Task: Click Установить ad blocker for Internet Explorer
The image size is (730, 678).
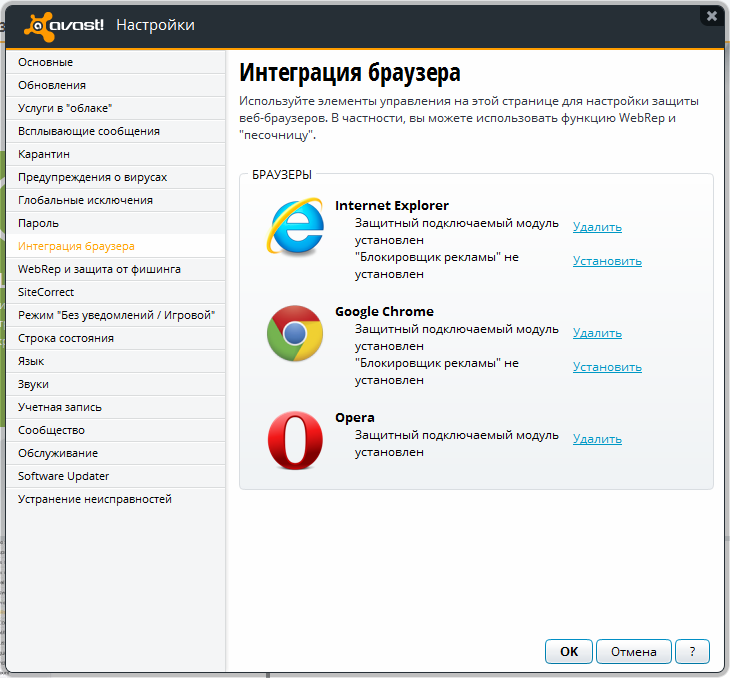Action: pyautogui.click(x=607, y=261)
